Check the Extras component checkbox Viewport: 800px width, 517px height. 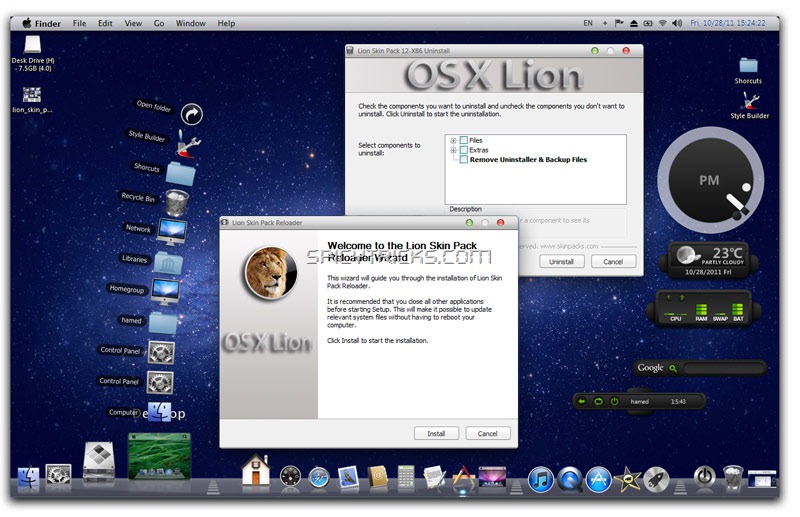463,150
